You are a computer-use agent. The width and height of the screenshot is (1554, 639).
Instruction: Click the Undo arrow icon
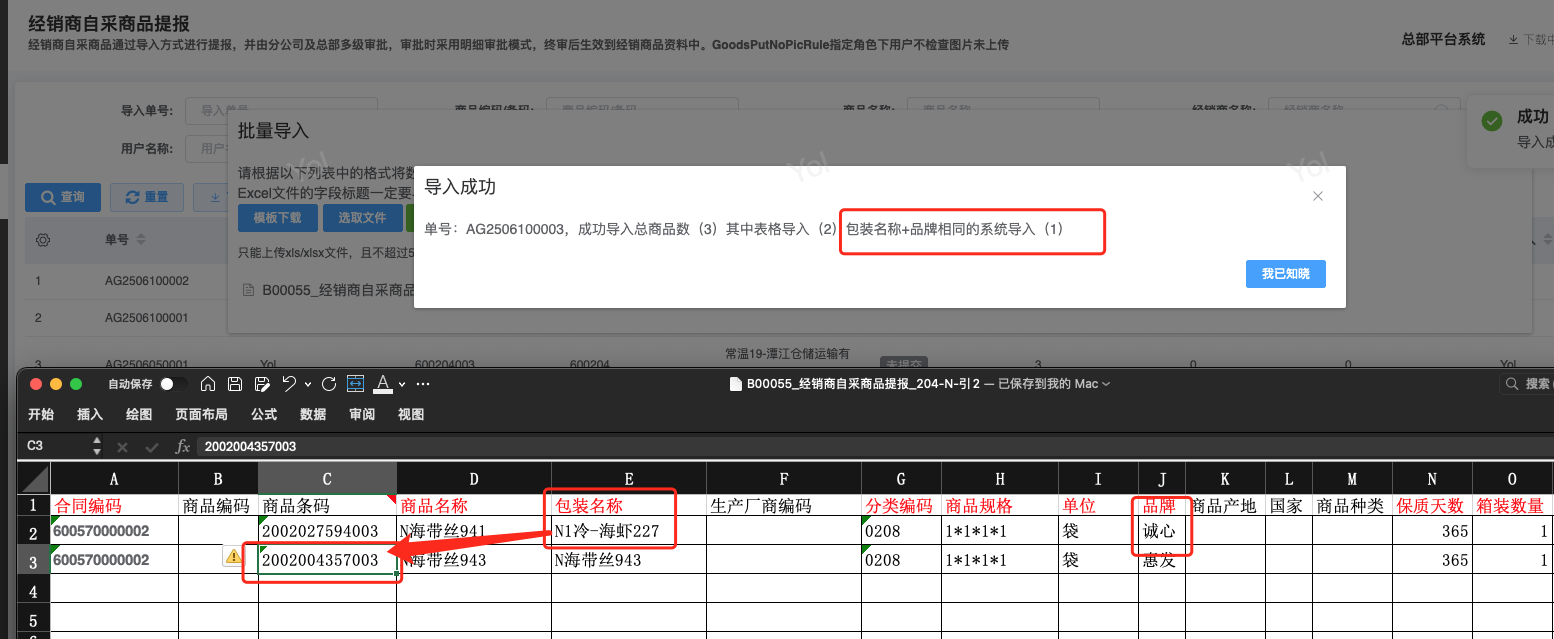point(289,384)
